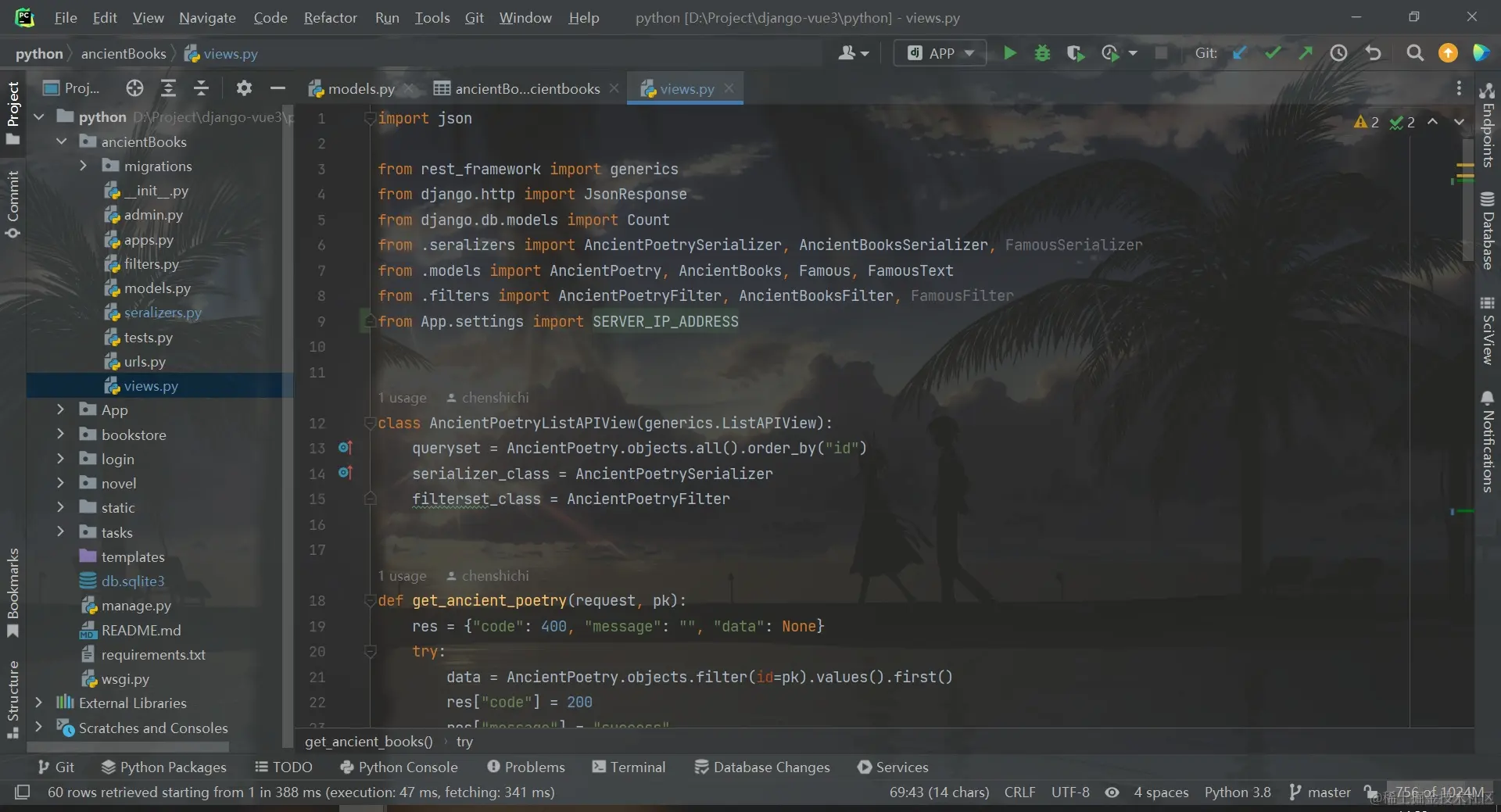Image resolution: width=1501 pixels, height=812 pixels.
Task: Click the Python 3.8 interpreter widget
Action: [x=1238, y=792]
